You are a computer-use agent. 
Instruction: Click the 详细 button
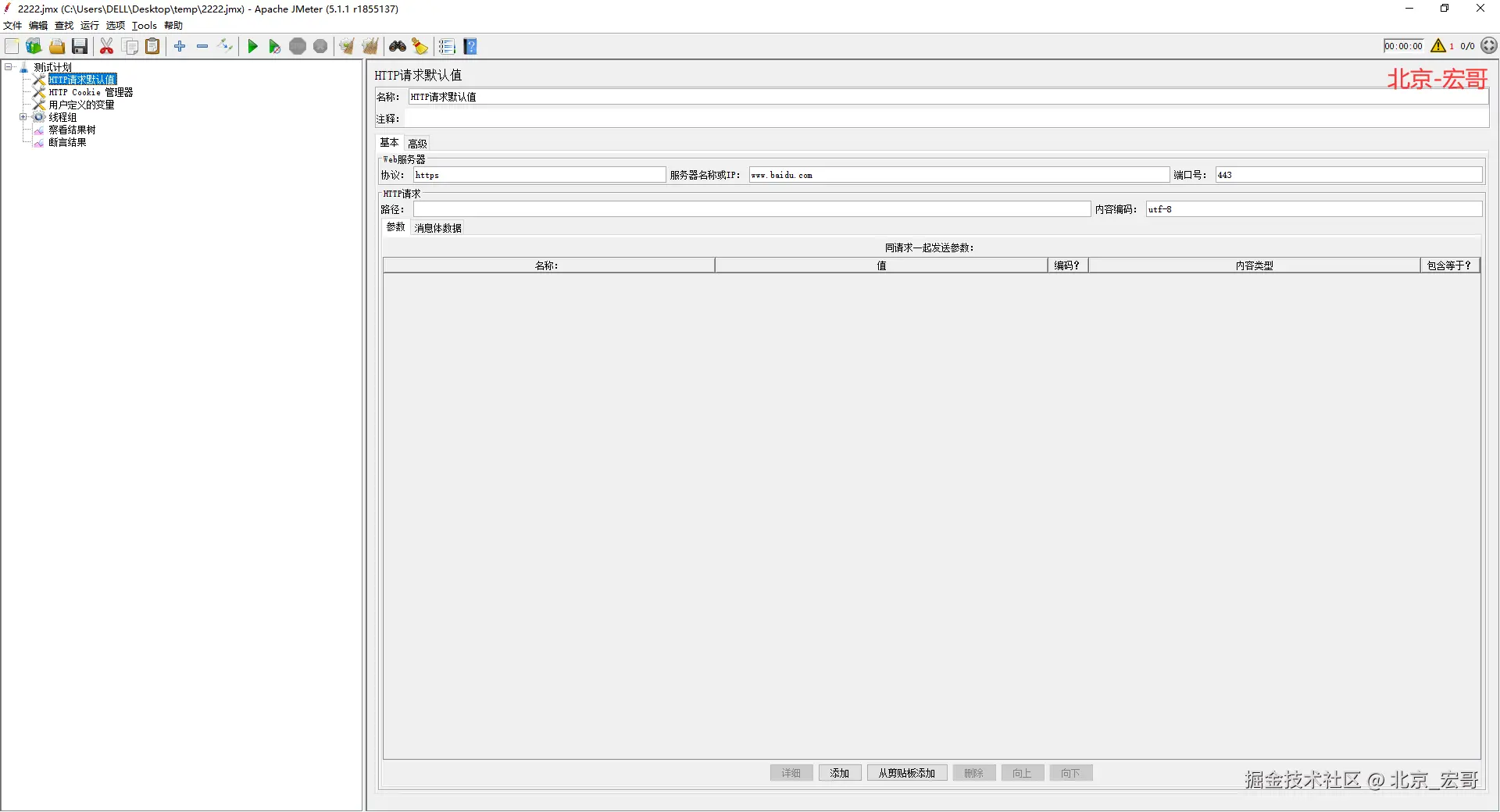[791, 773]
